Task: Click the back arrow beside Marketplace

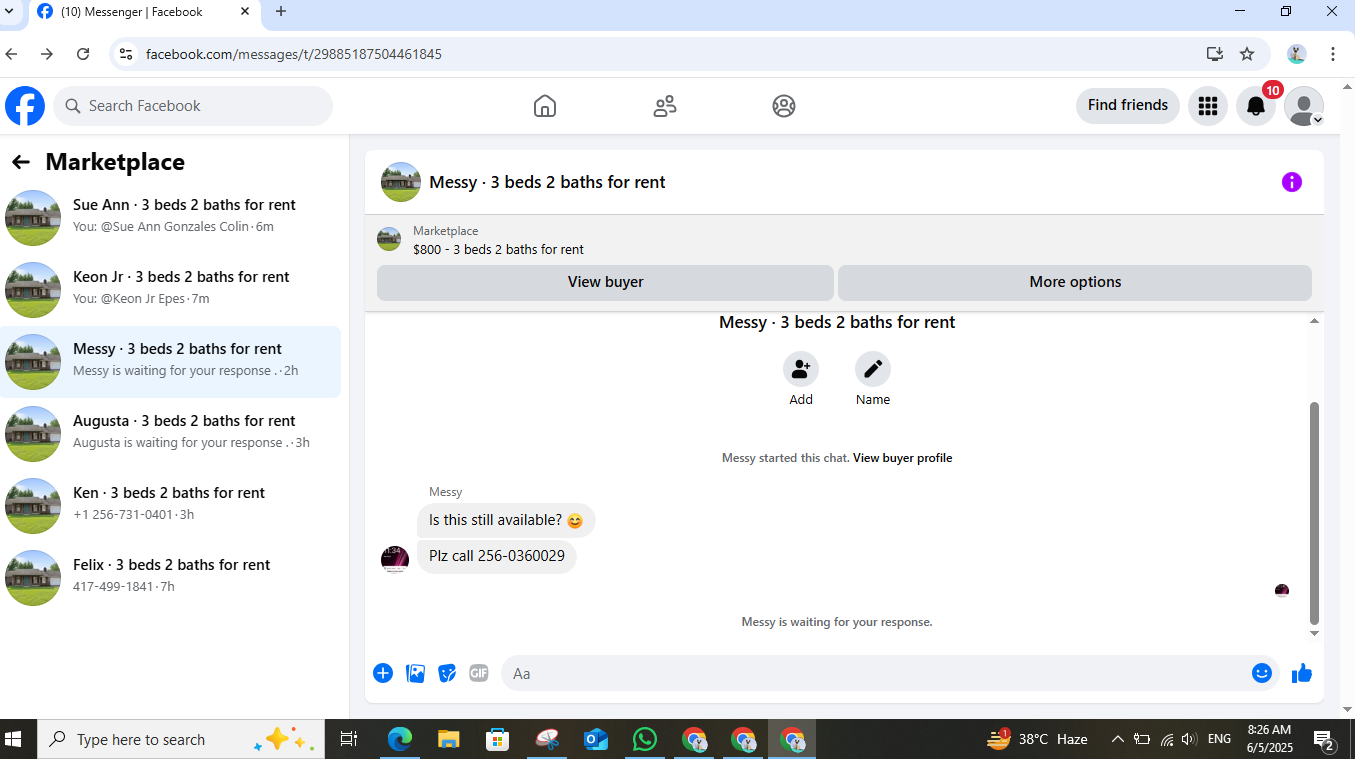Action: tap(21, 162)
